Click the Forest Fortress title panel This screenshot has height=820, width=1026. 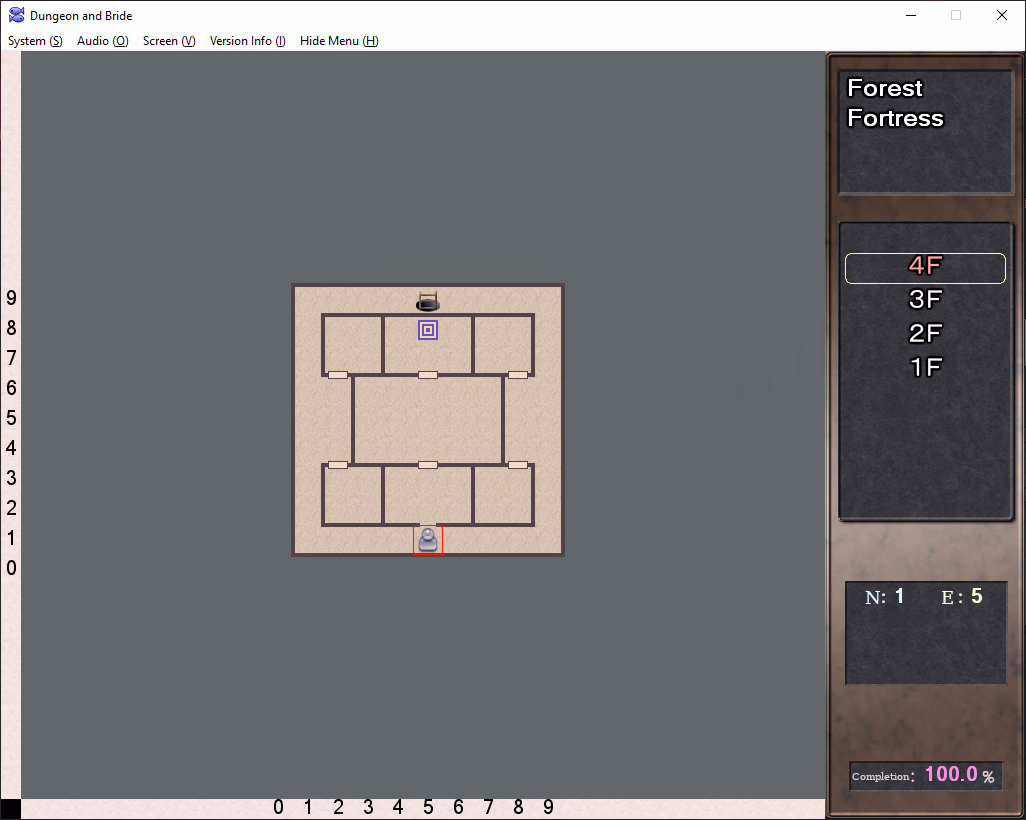pos(925,131)
